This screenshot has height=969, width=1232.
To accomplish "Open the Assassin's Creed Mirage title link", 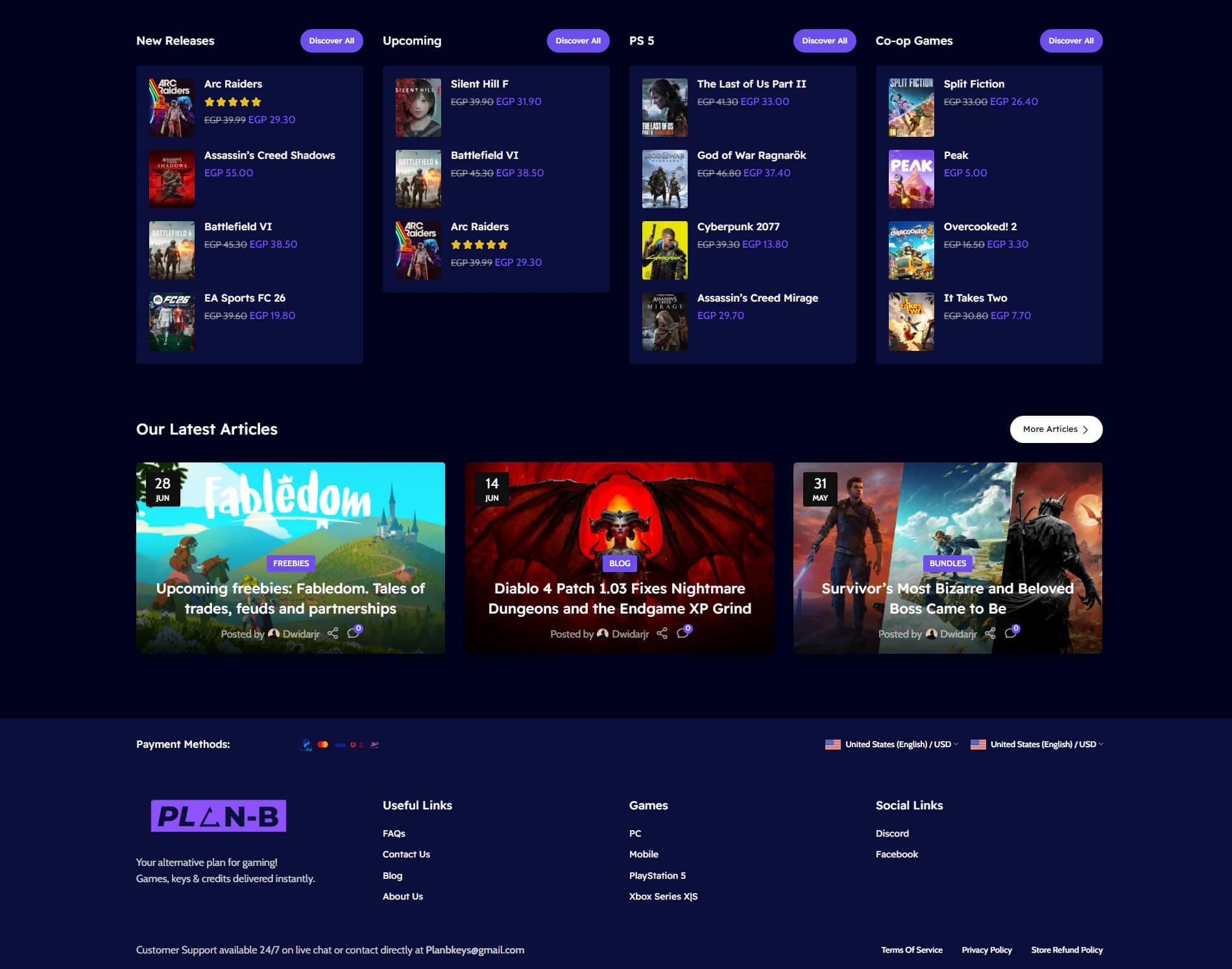I will coord(757,298).
